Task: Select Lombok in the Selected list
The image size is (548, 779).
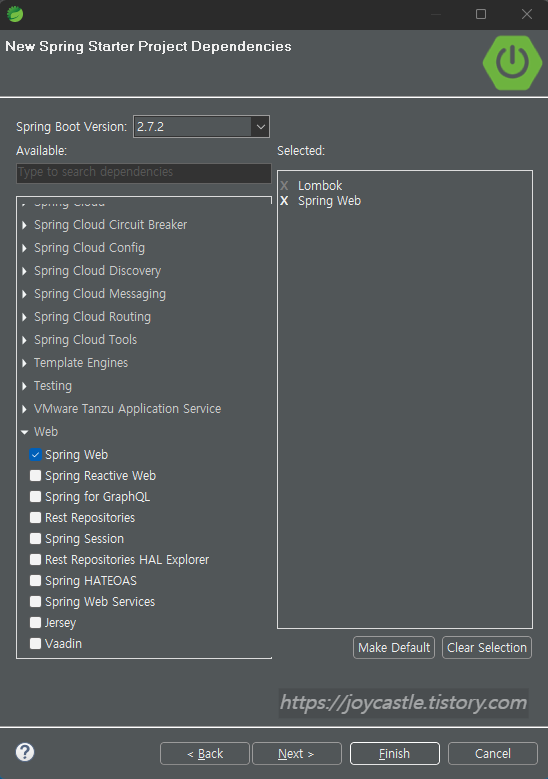Action: click(320, 186)
